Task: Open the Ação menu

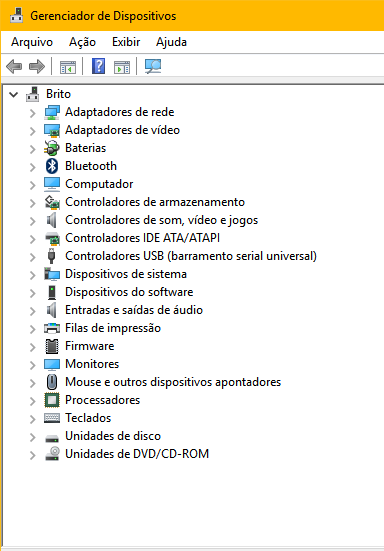Action: click(x=82, y=42)
